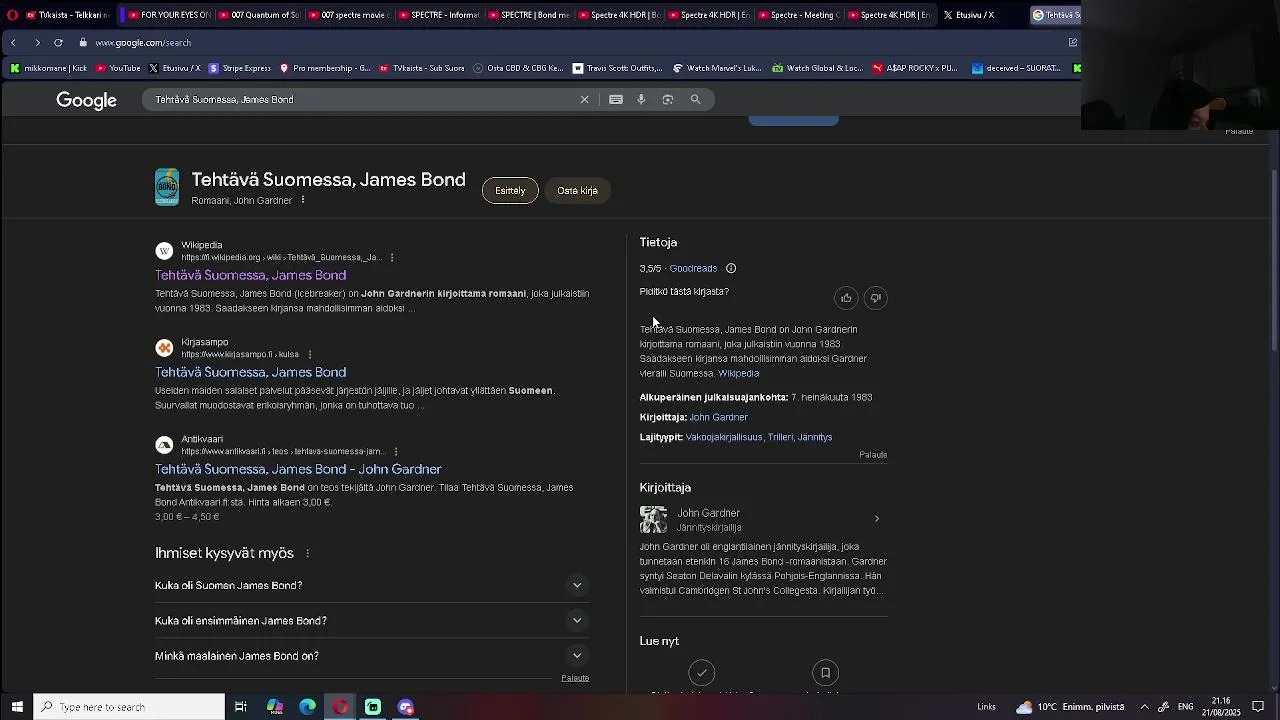
Task: Open options menu for Wikipedia result
Action: [x=392, y=258]
